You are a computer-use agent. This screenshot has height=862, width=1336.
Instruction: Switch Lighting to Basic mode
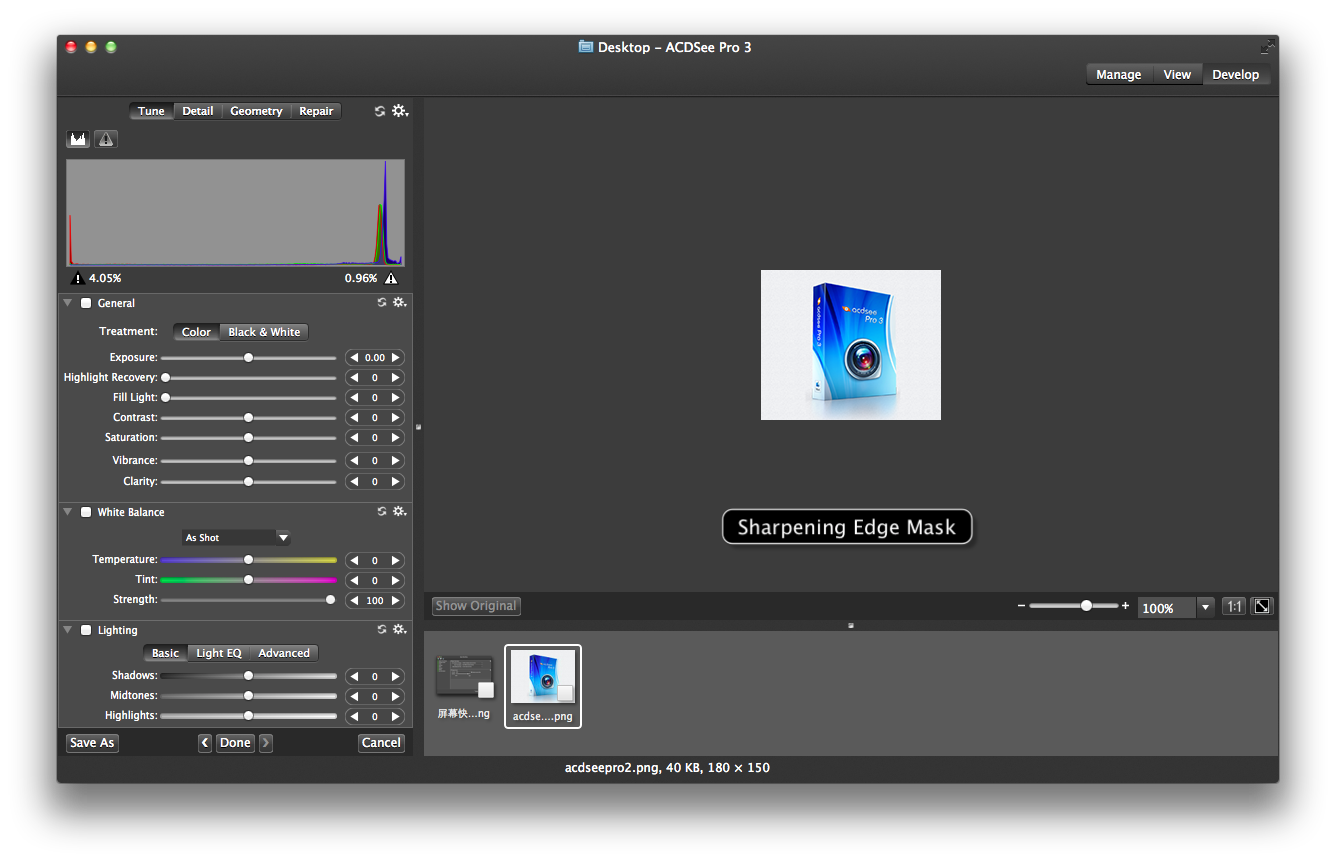click(x=166, y=653)
